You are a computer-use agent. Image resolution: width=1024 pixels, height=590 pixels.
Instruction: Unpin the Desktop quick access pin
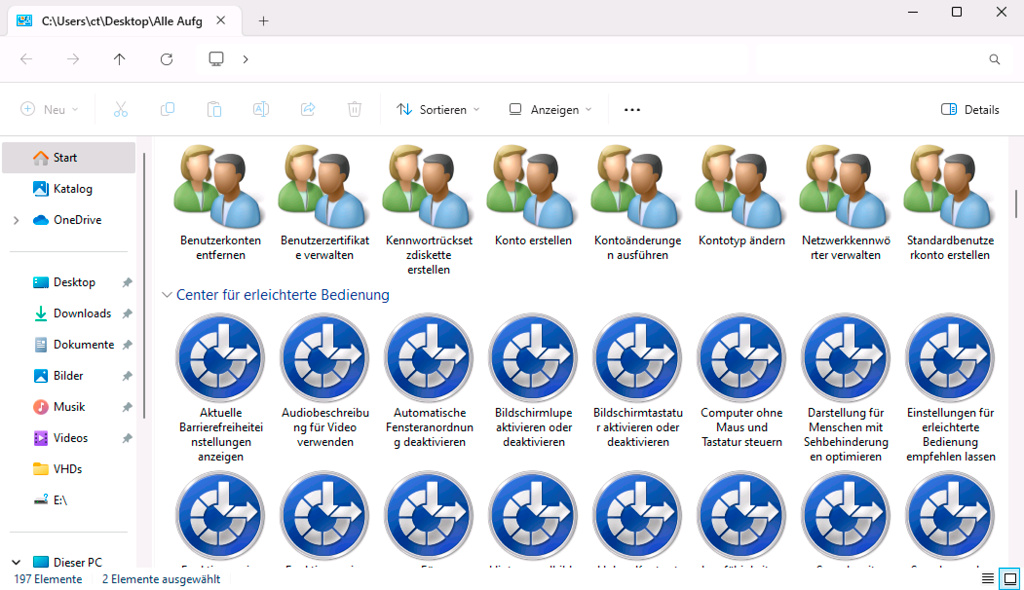coord(127,282)
